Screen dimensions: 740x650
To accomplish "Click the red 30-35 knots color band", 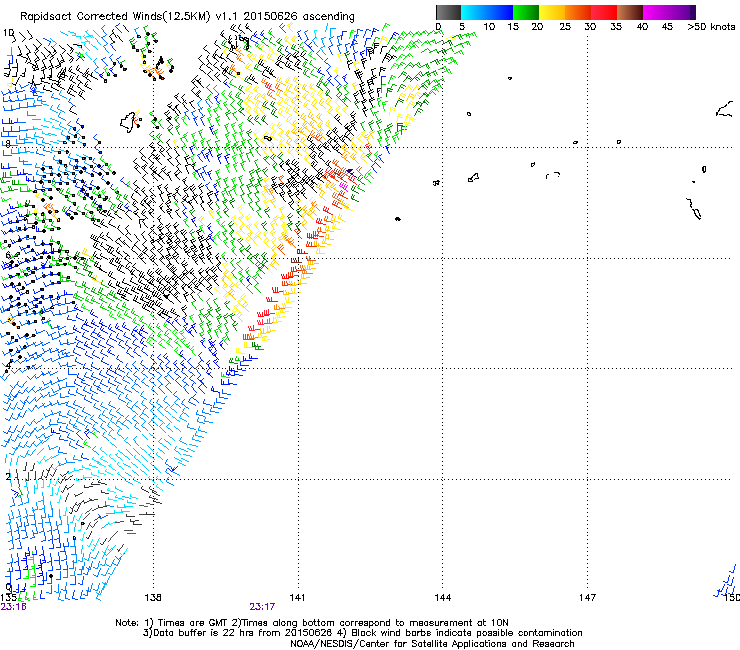I will [604, 12].
